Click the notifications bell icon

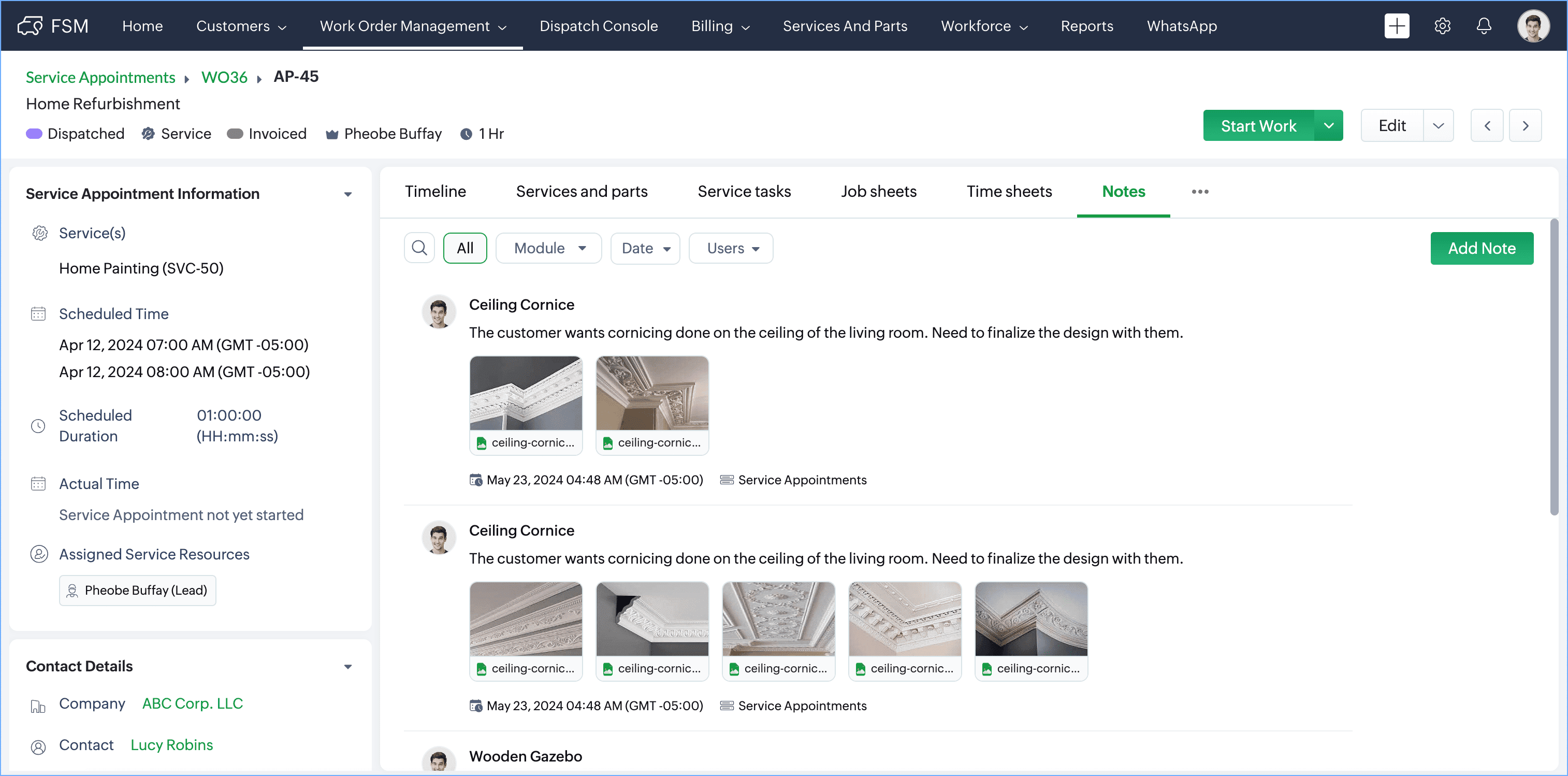pos(1484,25)
